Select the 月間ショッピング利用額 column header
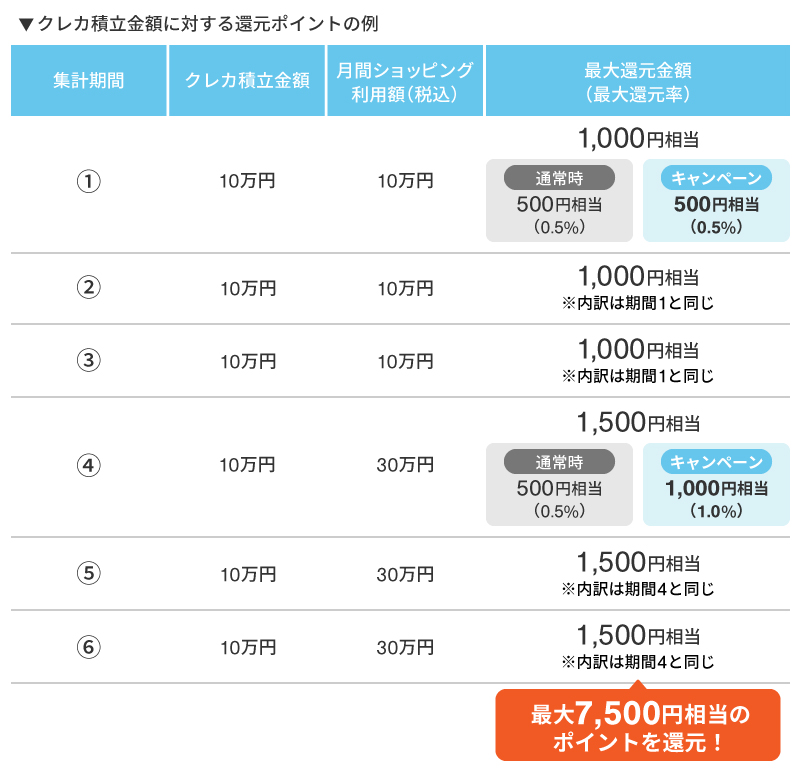 [405, 81]
